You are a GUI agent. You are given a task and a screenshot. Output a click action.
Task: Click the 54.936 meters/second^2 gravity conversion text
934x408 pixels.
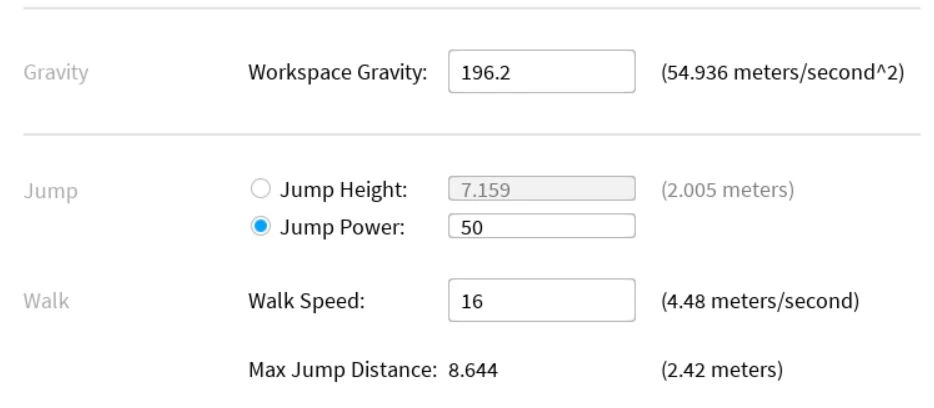783,72
